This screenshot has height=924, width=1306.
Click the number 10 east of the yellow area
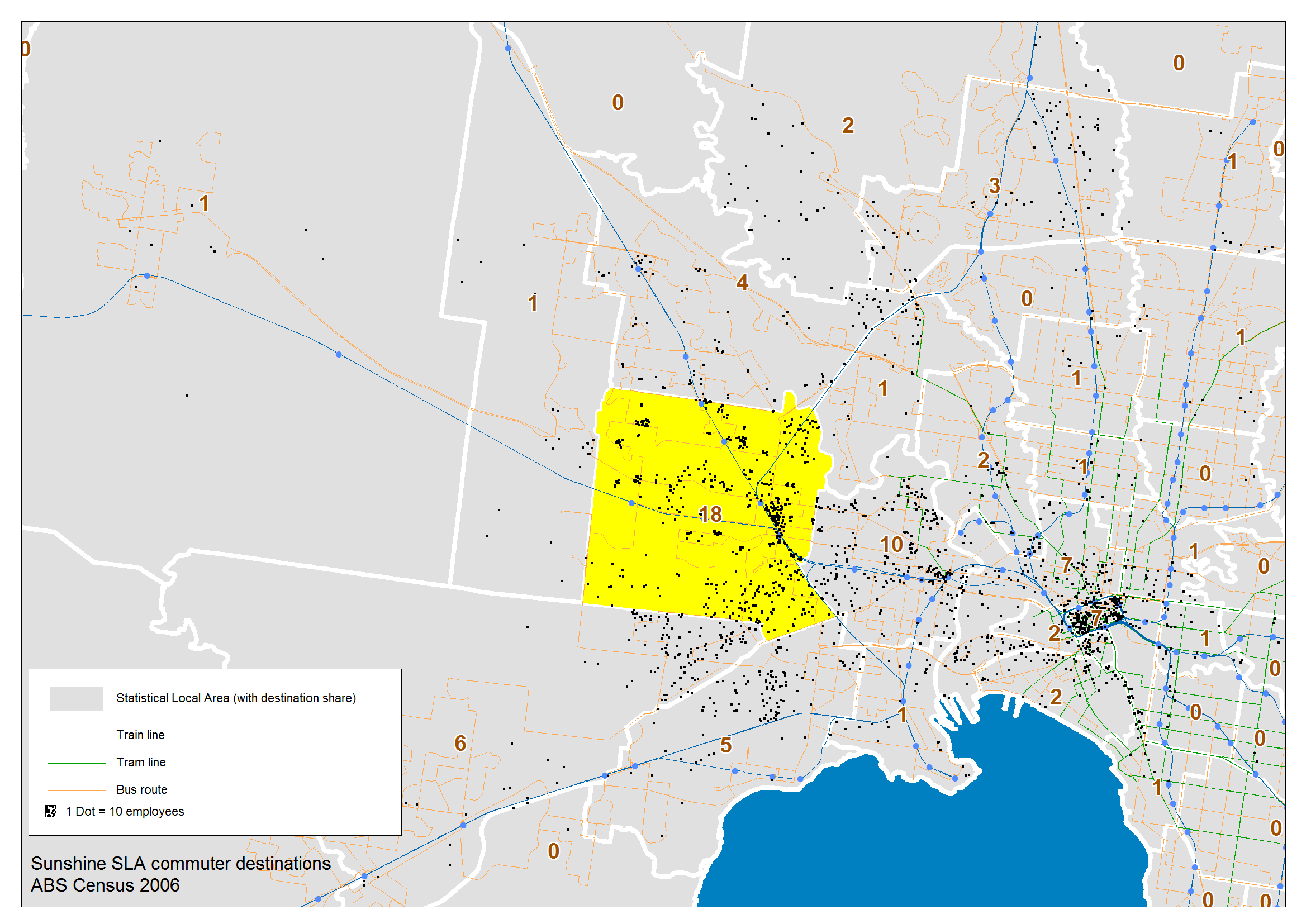tap(891, 545)
